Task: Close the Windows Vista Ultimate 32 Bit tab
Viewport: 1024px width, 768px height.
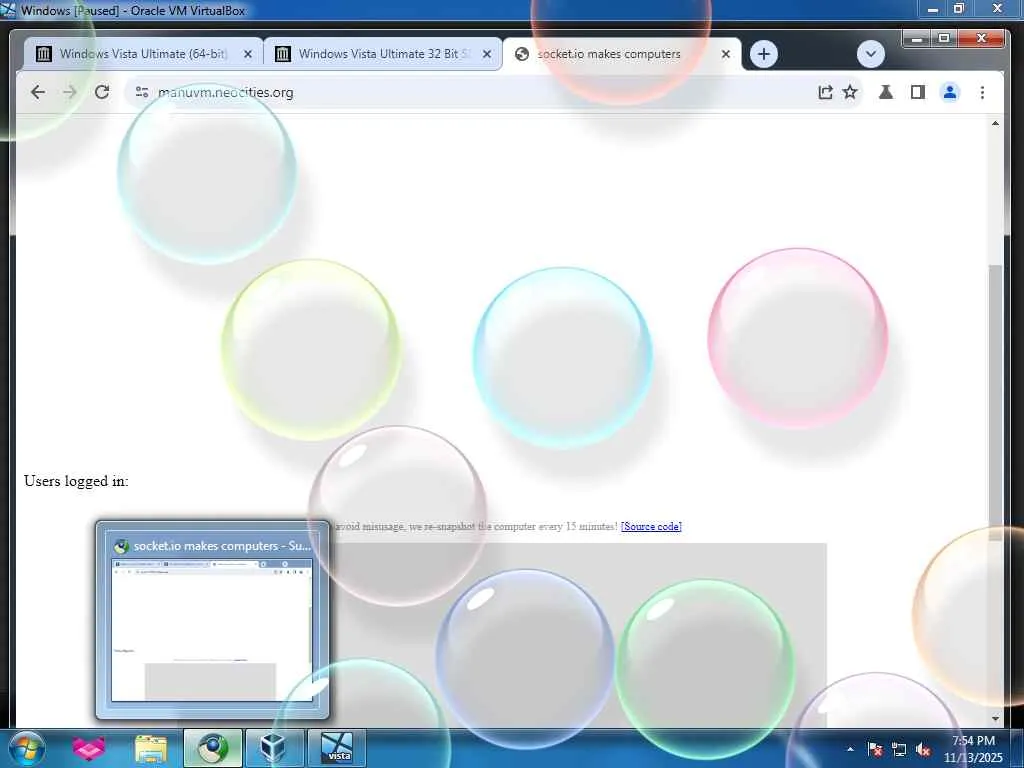Action: pyautogui.click(x=487, y=54)
